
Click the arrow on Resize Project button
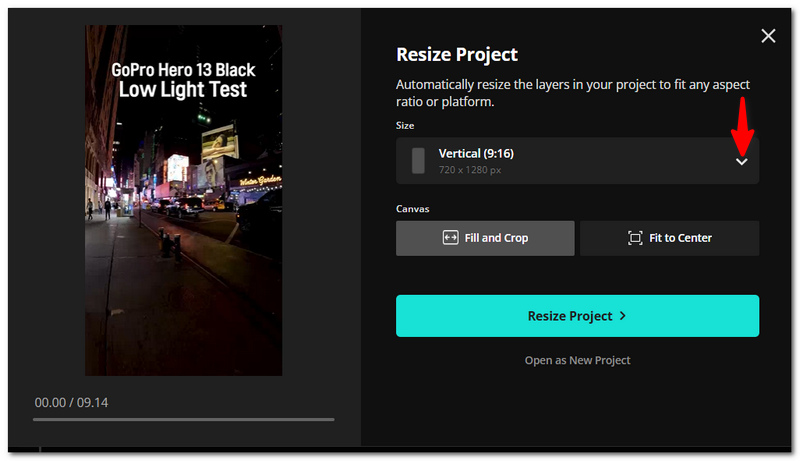pyautogui.click(x=622, y=316)
